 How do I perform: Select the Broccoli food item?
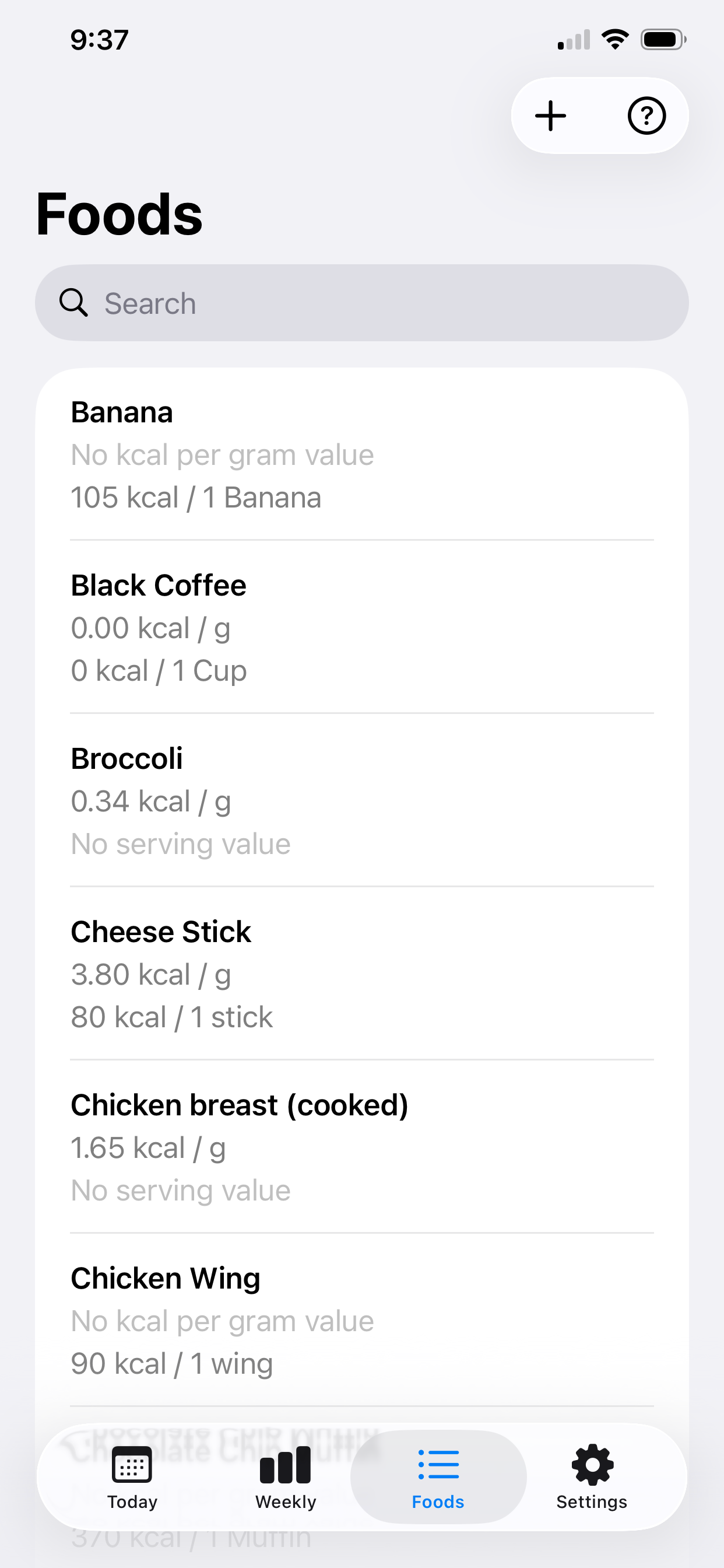click(362, 800)
